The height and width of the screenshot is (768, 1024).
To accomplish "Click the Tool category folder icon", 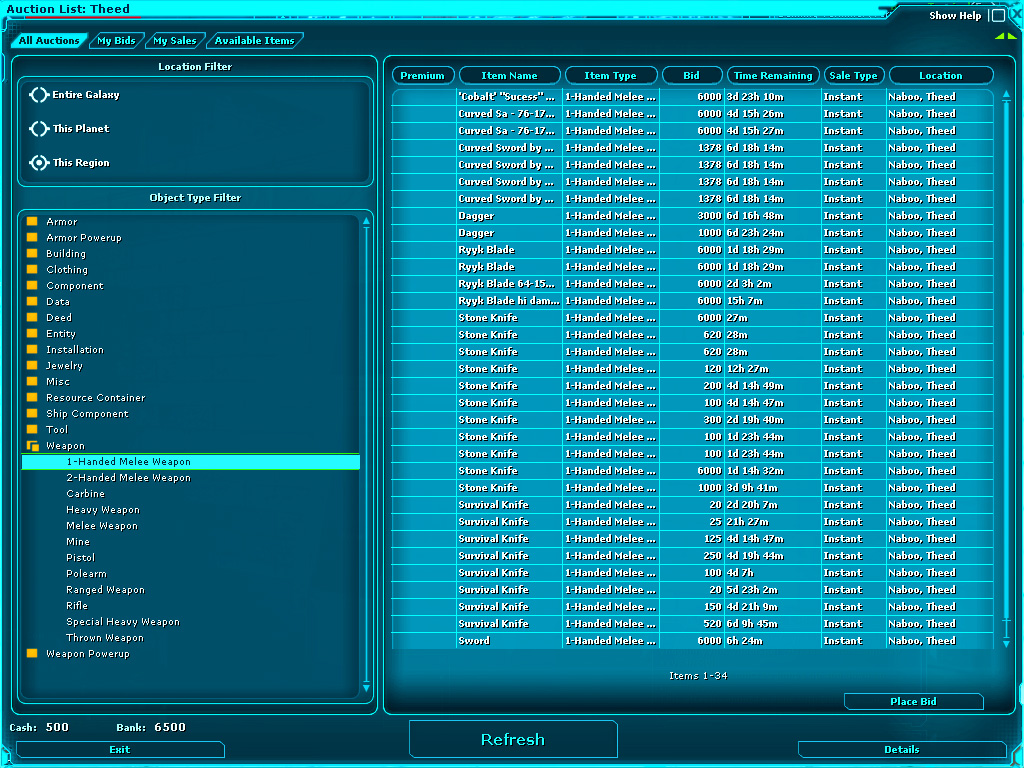I will [x=32, y=430].
